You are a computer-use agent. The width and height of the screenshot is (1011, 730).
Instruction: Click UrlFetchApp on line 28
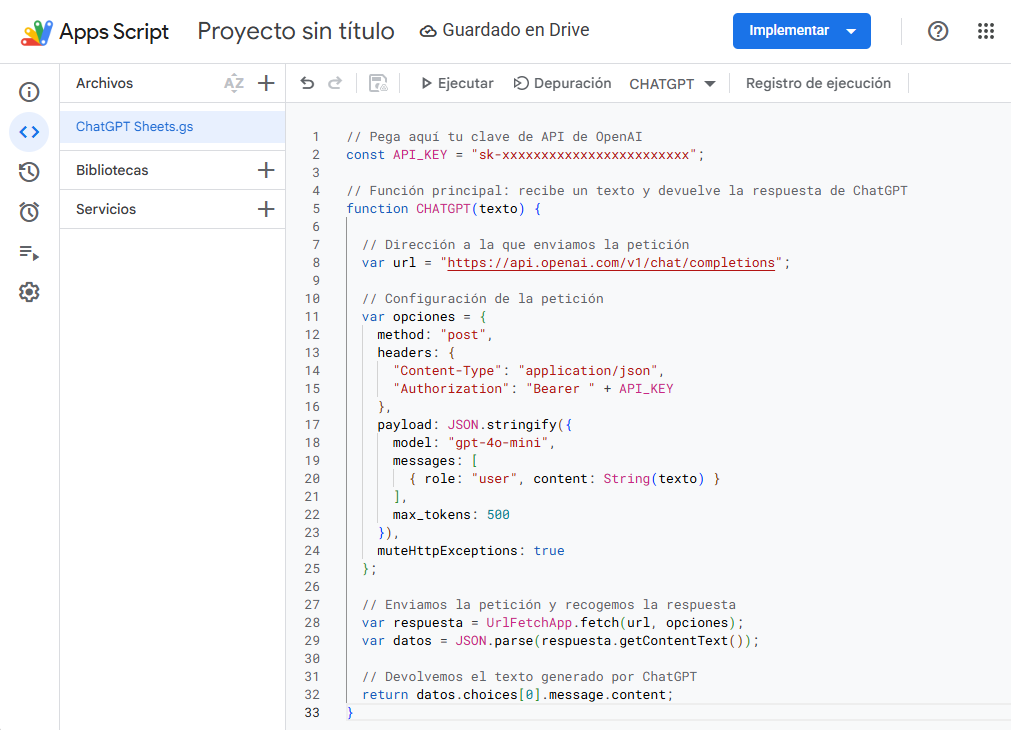pos(529,623)
